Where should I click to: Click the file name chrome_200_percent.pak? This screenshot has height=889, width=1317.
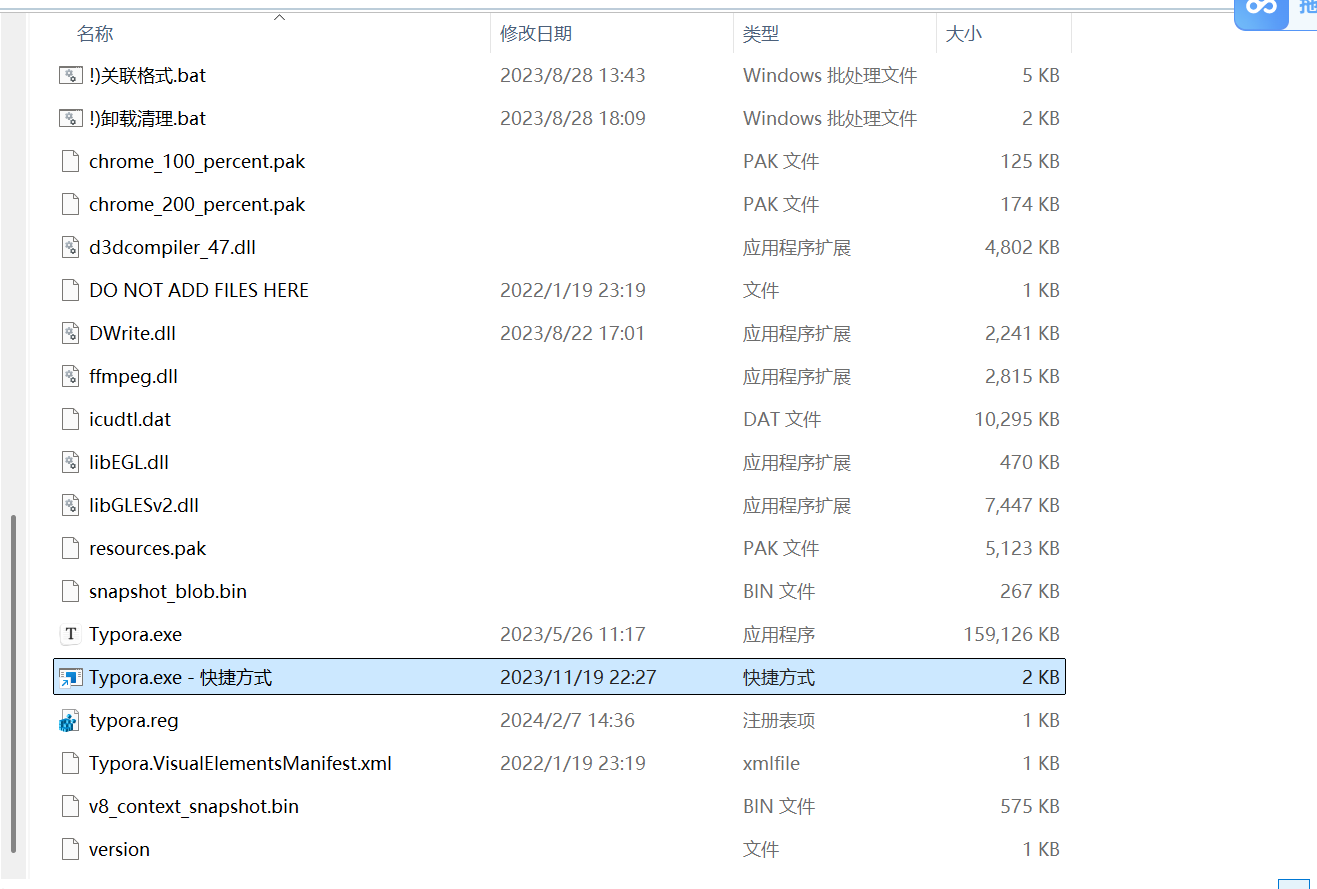click(x=197, y=204)
